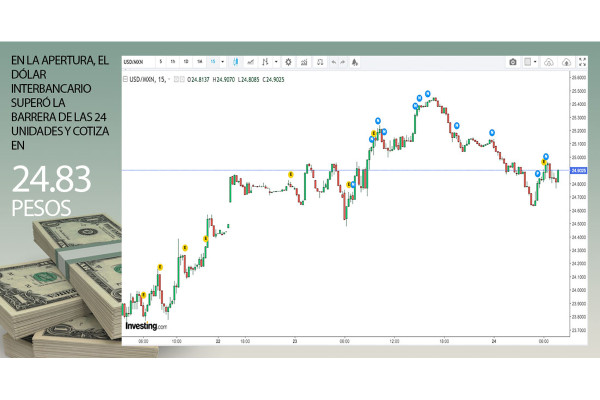
Task: Click the bar chart type icon
Action: point(264,62)
